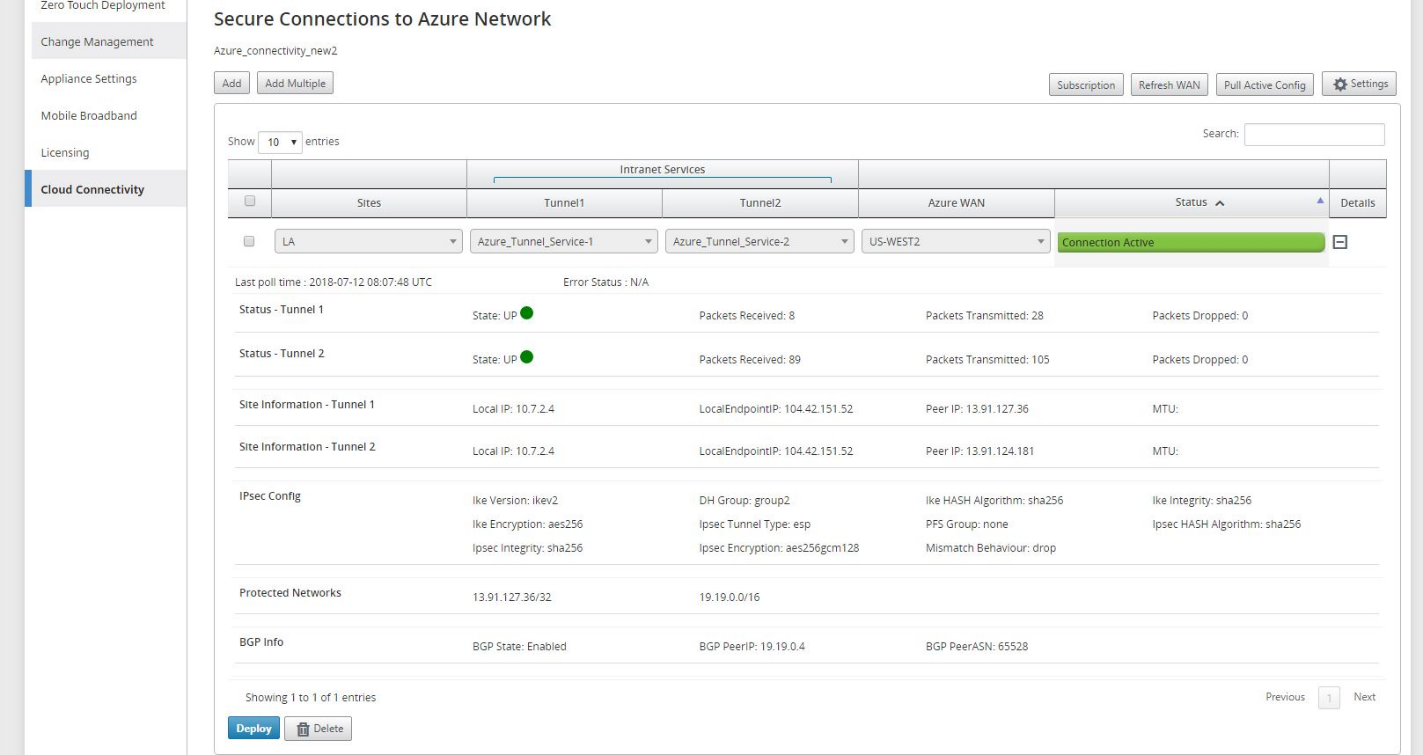Screen dimensions: 1423x755
Task: Click the Last poll time text
Action: pos(332,282)
